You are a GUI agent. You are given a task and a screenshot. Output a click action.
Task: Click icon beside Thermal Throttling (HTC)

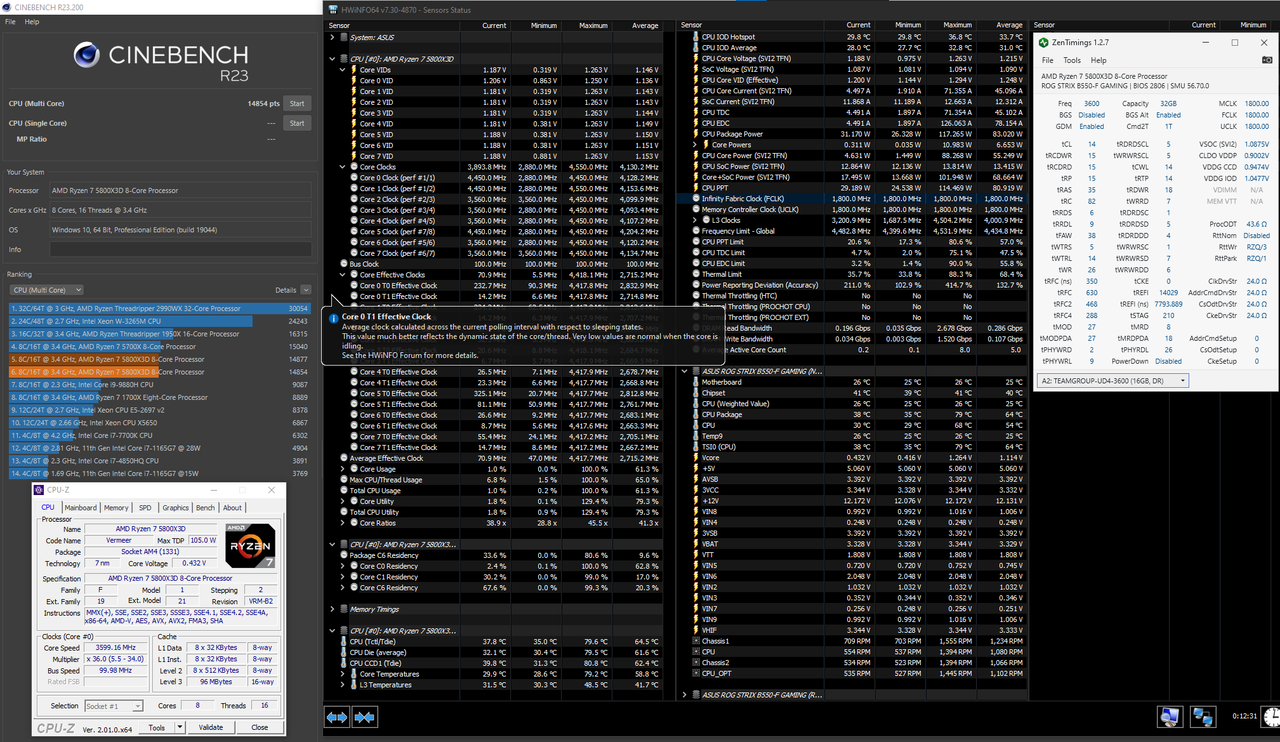695,296
